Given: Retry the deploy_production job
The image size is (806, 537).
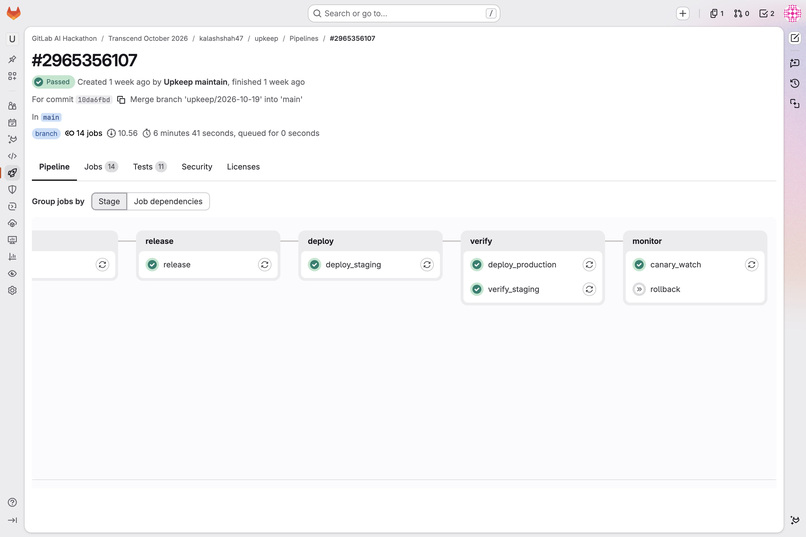Looking at the screenshot, I should coord(589,265).
